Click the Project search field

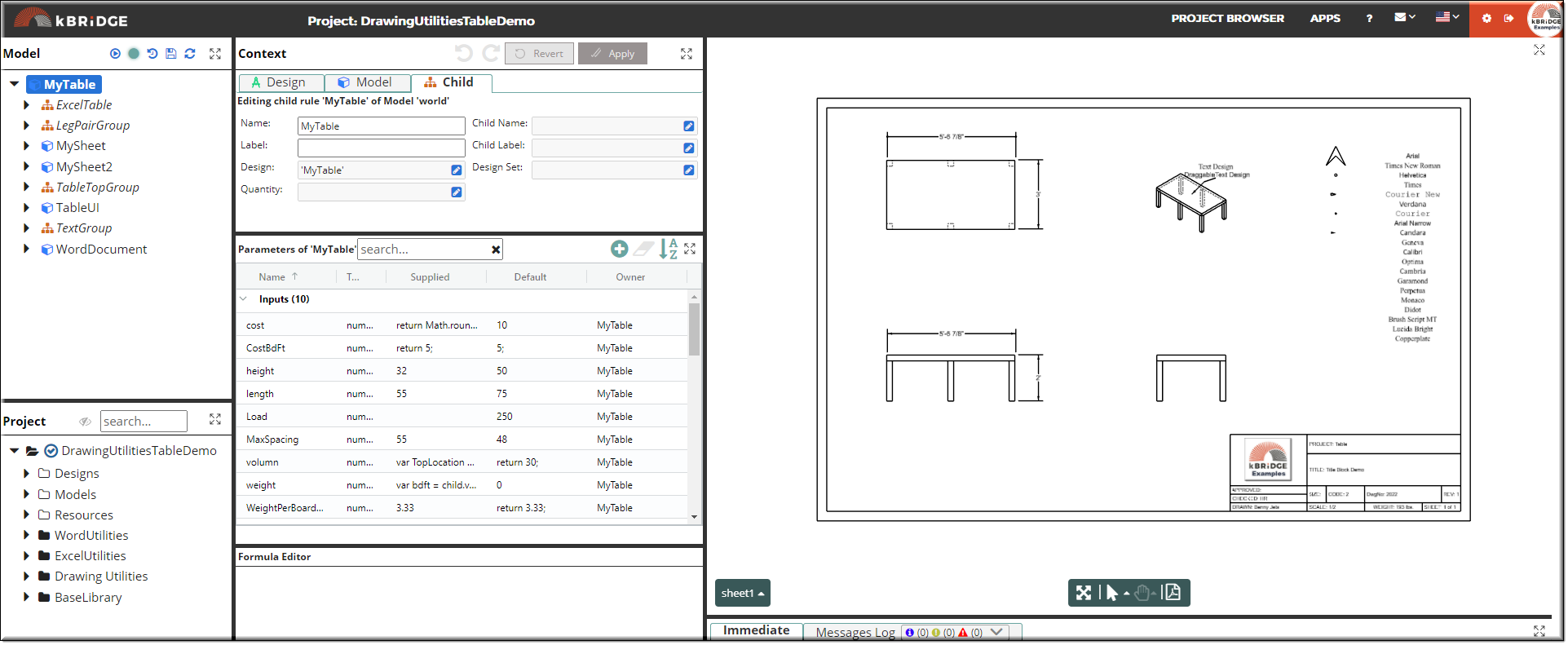pos(144,422)
